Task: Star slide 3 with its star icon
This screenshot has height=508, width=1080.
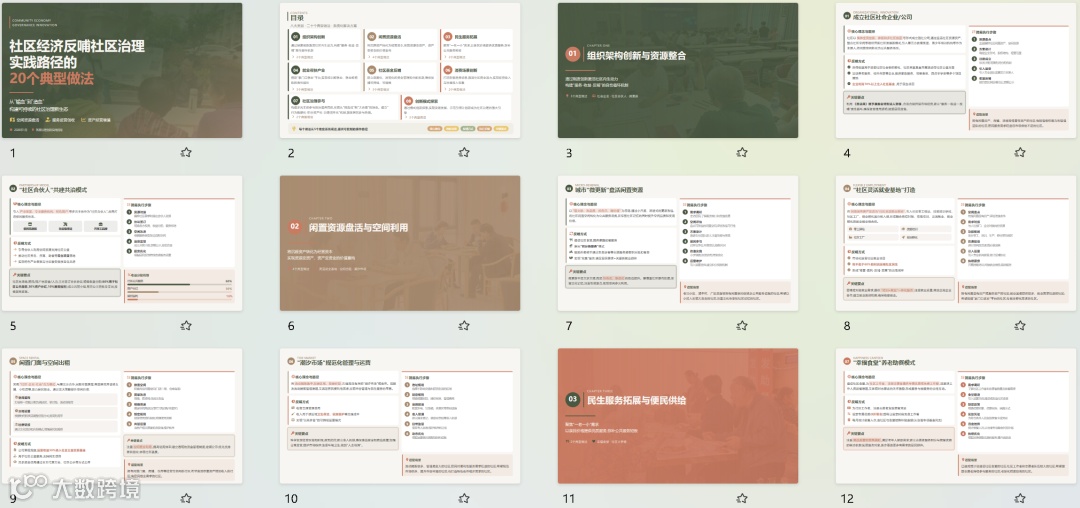Action: point(742,153)
